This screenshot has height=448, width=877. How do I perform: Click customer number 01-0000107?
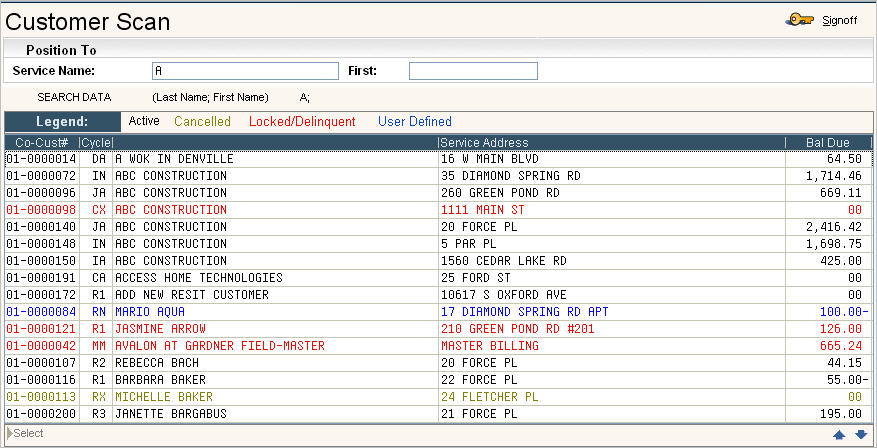pos(41,362)
